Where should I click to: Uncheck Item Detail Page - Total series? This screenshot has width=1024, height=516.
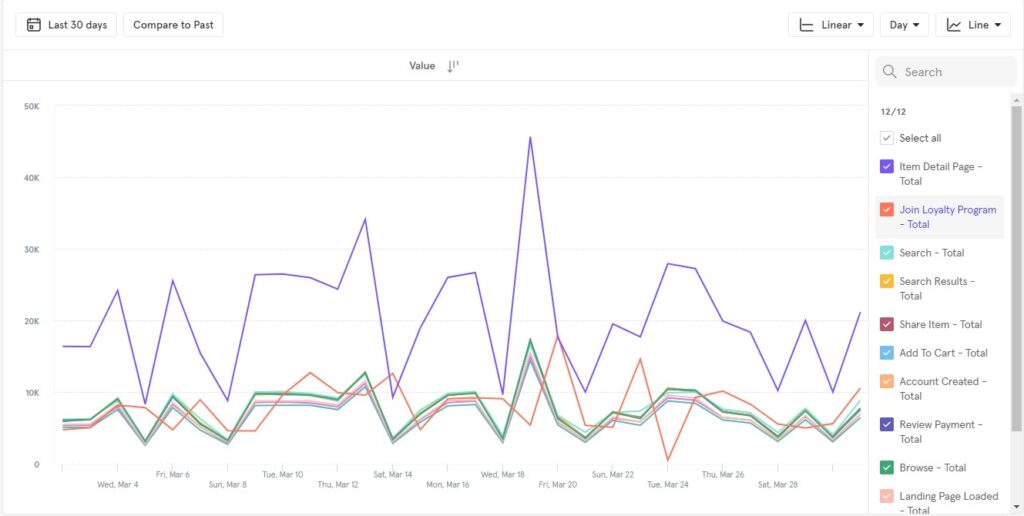point(886,167)
